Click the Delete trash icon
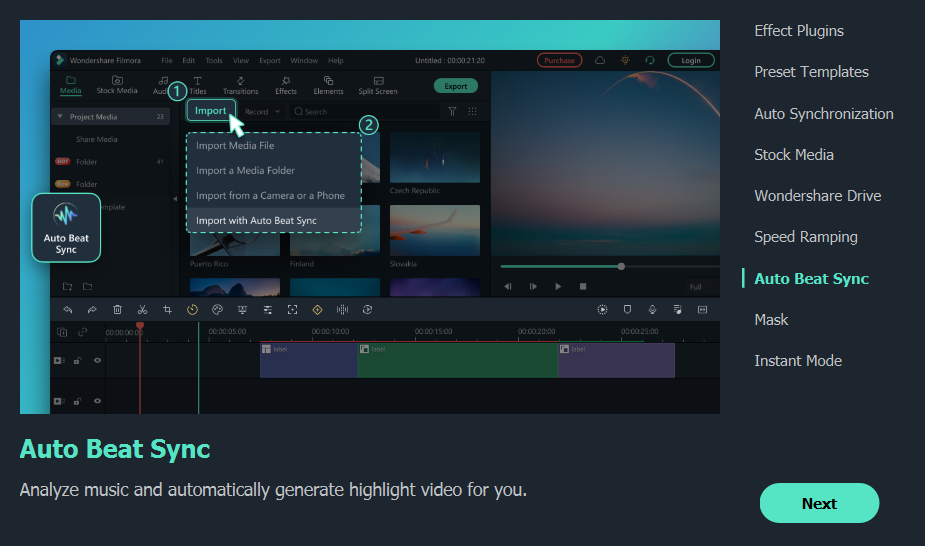Image resolution: width=925 pixels, height=546 pixels. 117,310
